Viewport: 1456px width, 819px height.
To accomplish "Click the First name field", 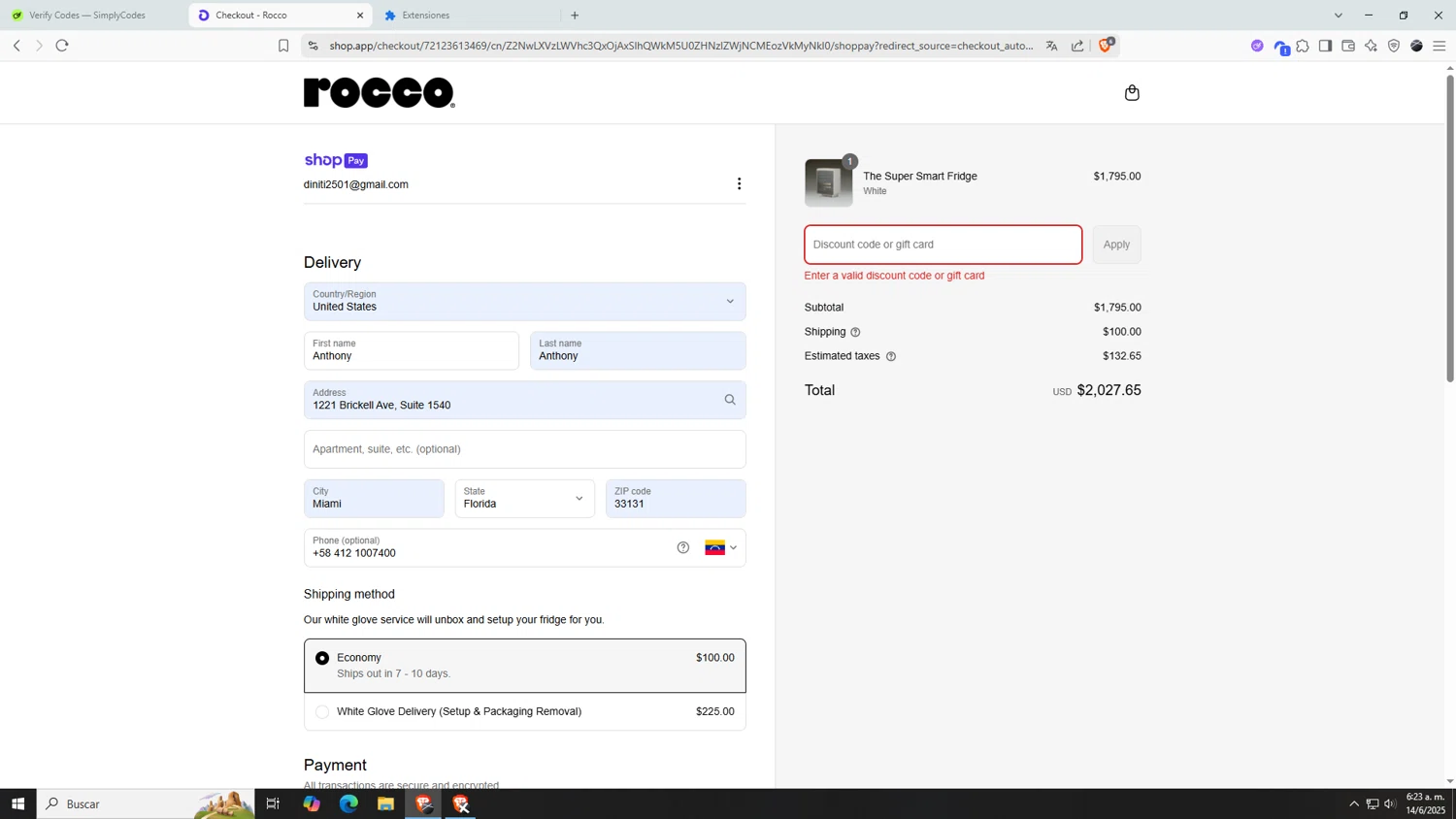I will coord(412,350).
